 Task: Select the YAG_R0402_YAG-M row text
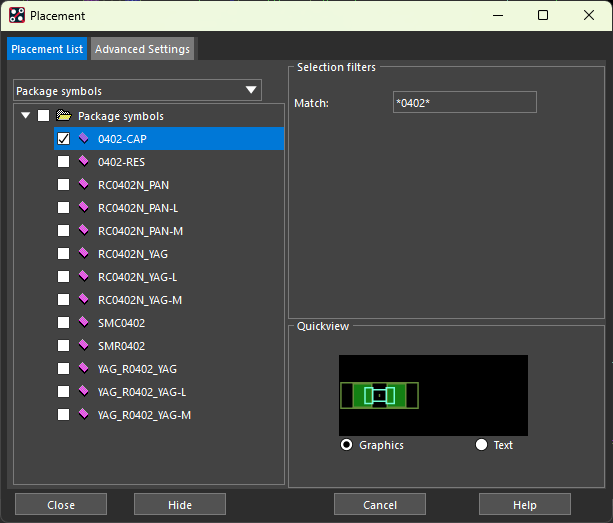tap(144, 415)
